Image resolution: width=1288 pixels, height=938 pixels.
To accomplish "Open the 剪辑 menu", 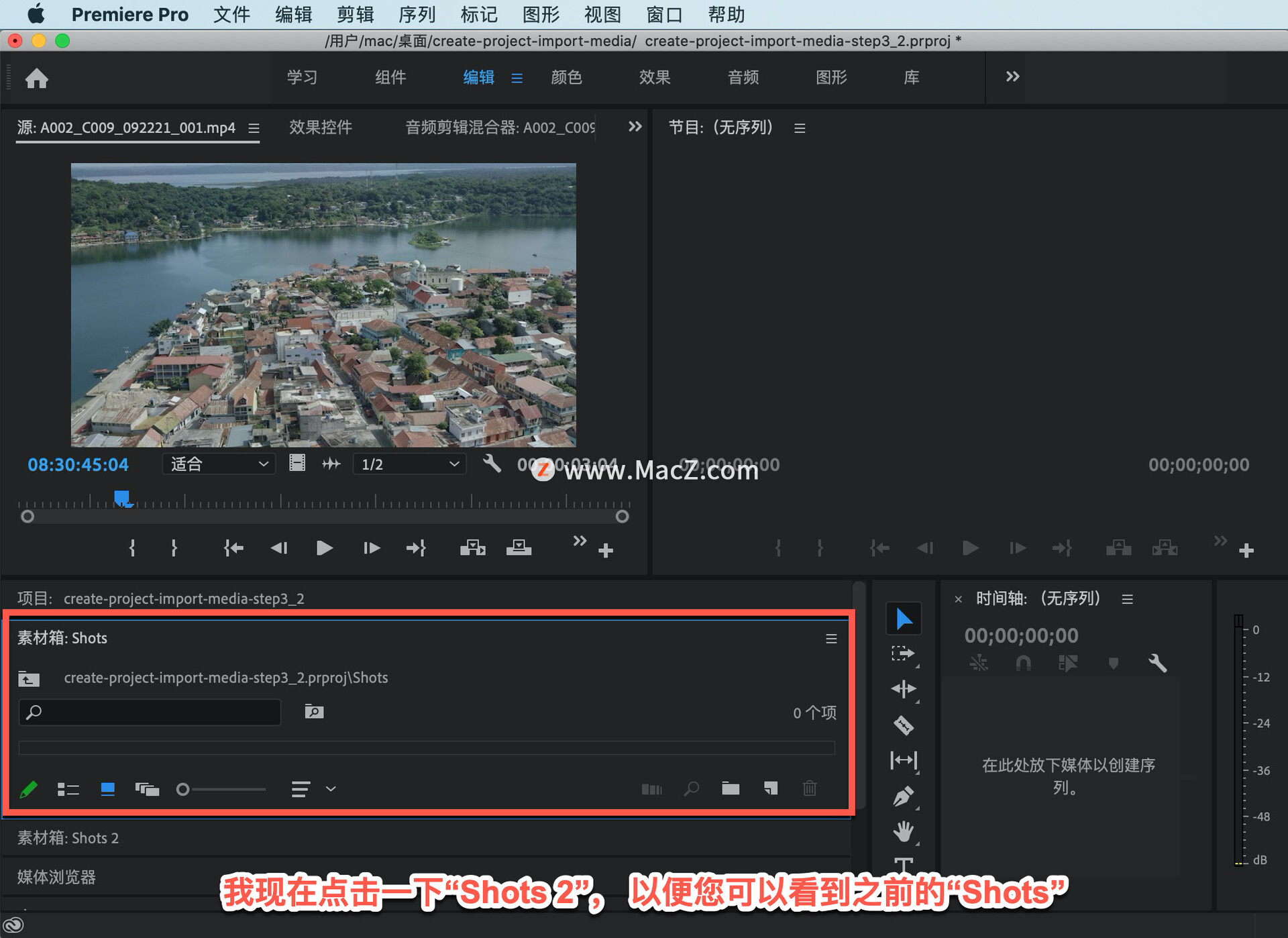I will 356,14.
